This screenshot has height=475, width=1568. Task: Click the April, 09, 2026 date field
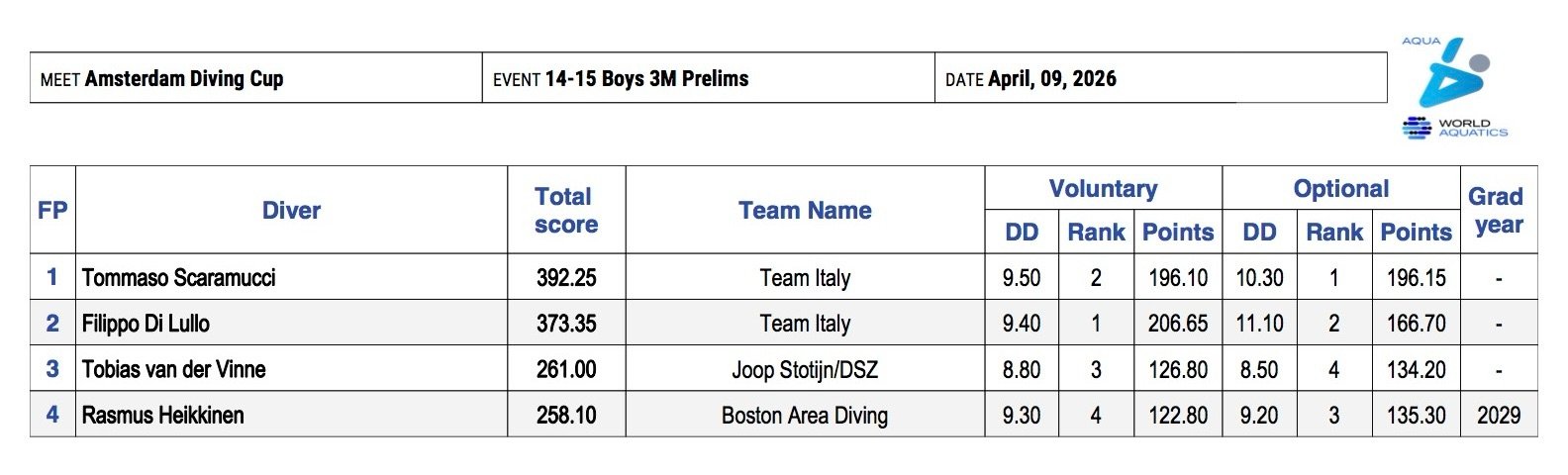(1051, 79)
